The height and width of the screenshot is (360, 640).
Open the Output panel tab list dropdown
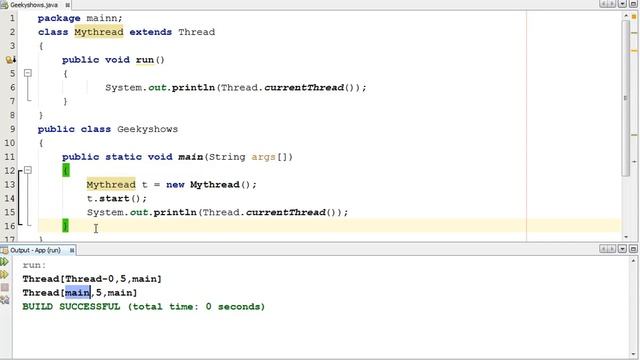622,249
